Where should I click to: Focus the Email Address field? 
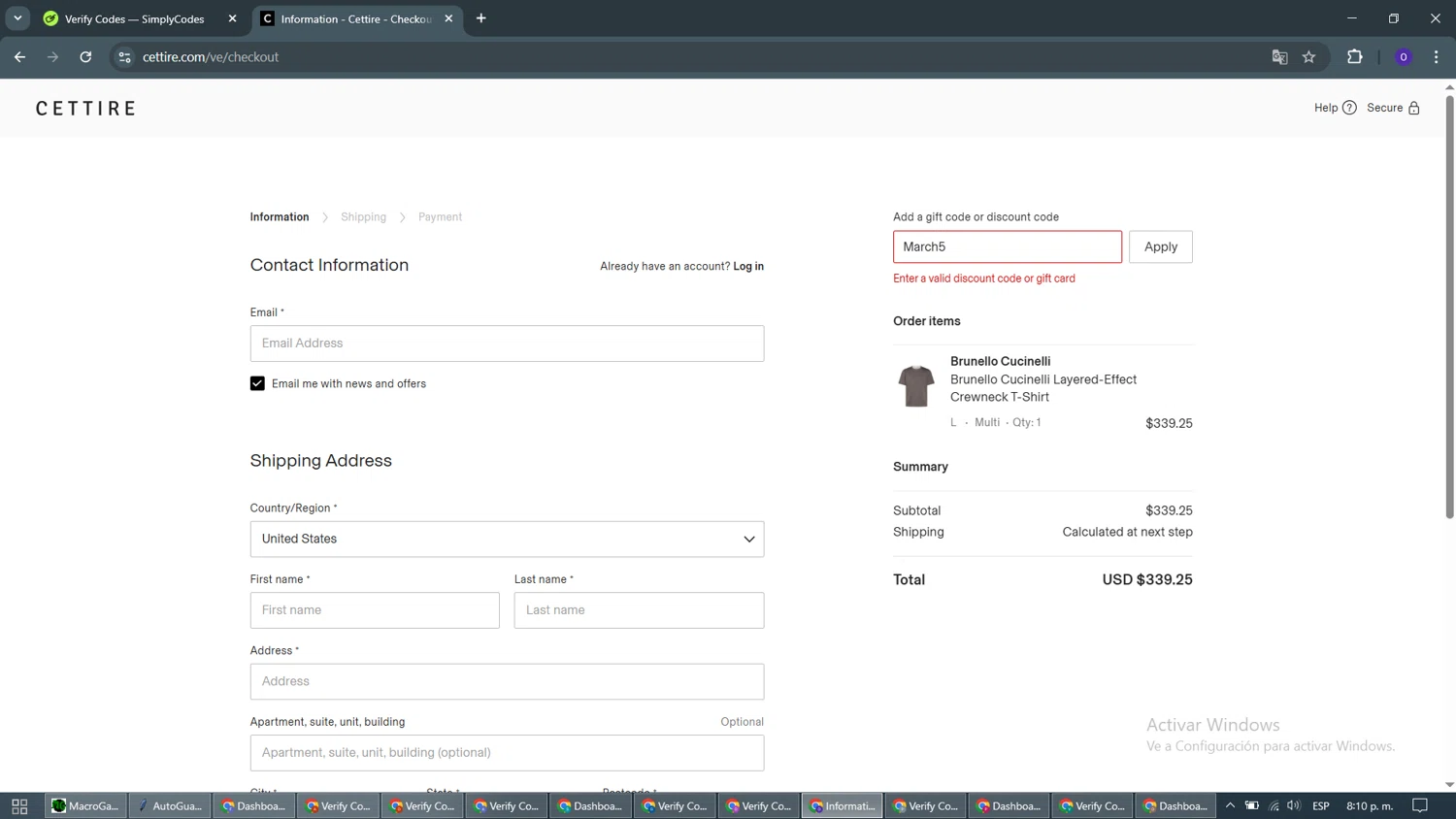pos(507,344)
